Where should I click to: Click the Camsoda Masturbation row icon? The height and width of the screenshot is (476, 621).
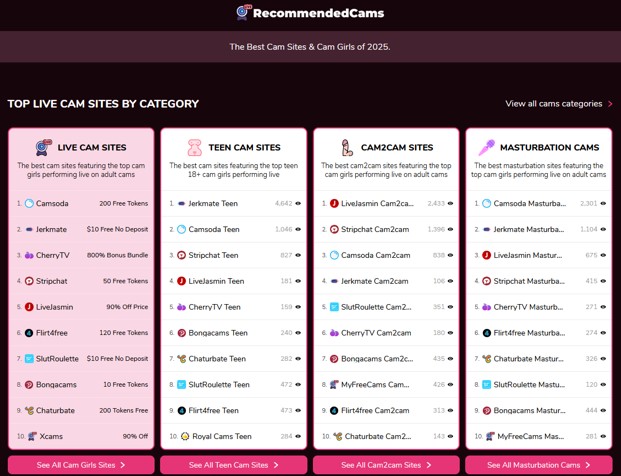[x=487, y=204]
